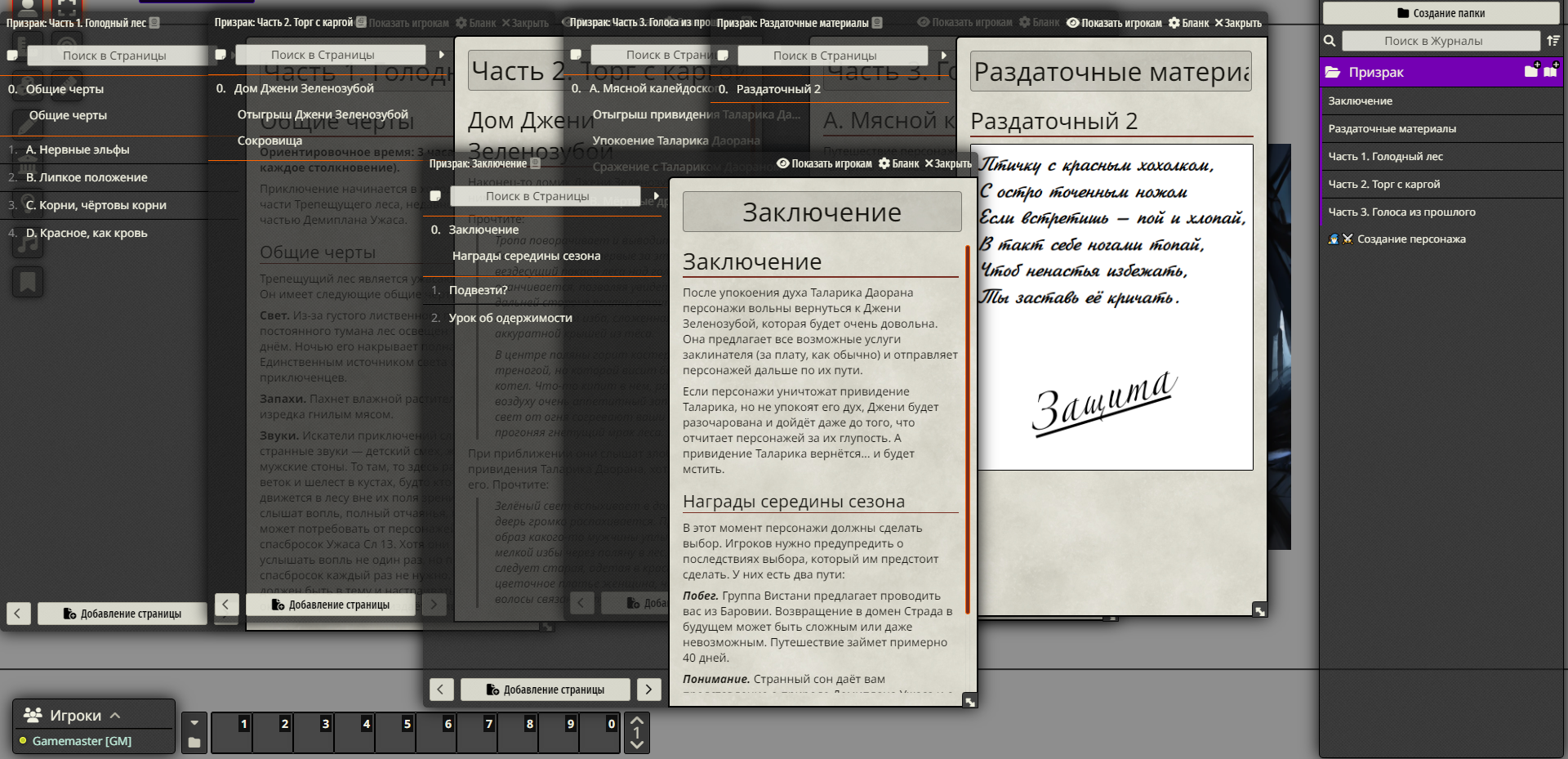1568x759 pixels.
Task: Go to previous page in Часть 1 window
Action: point(18,614)
